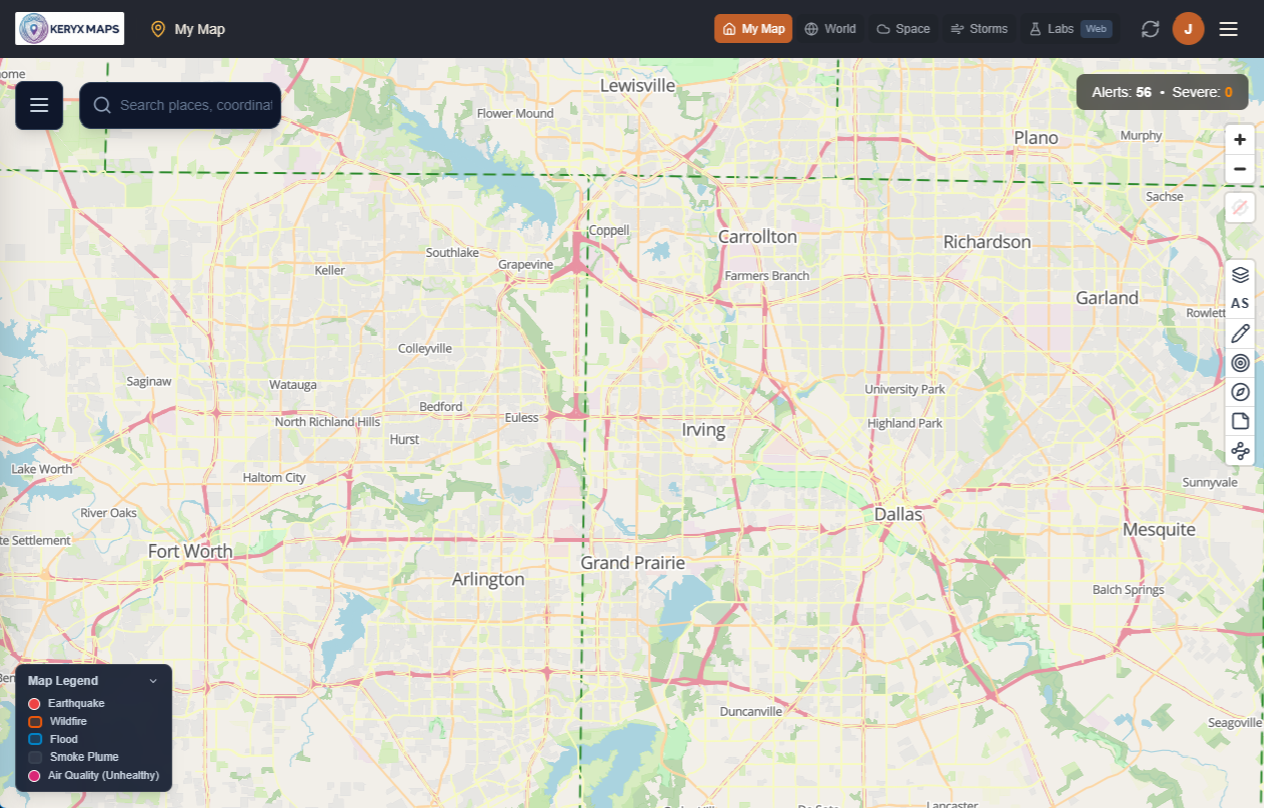The height and width of the screenshot is (808, 1264).
Task: Toggle the Earthquake legend swatch
Action: coord(34,704)
